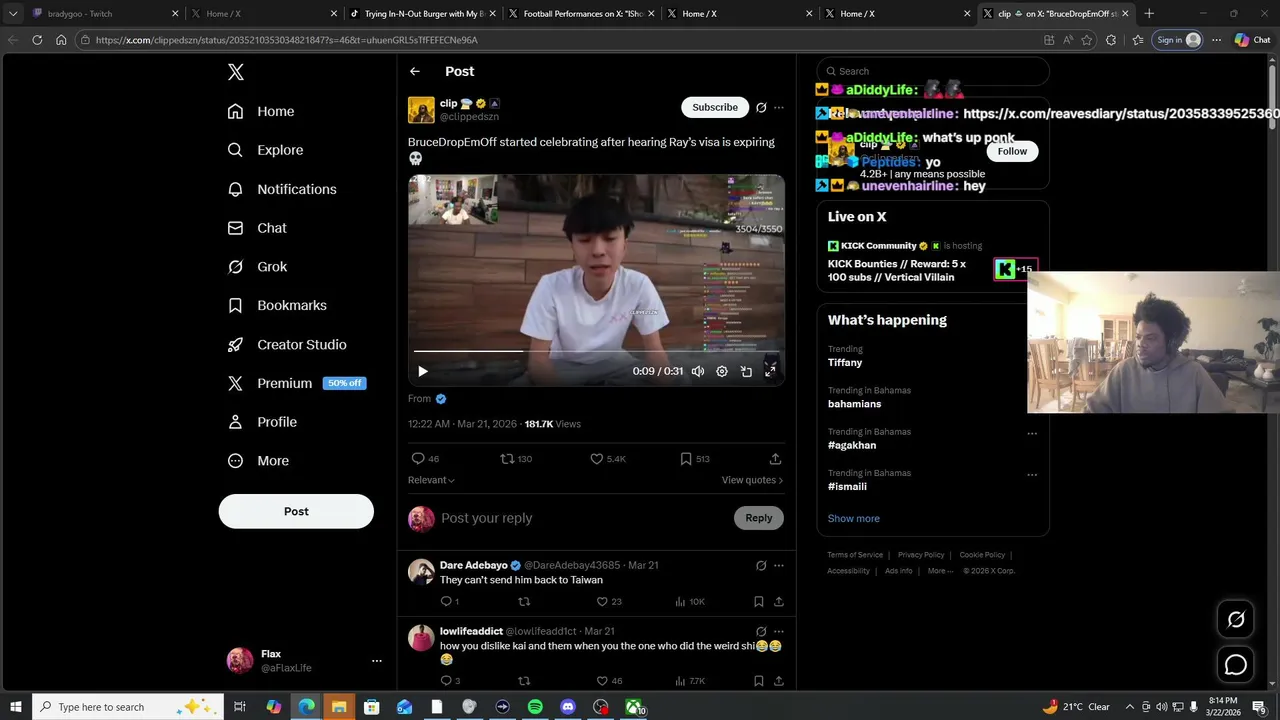This screenshot has width=1280, height=720.
Task: Open Explore from the sidebar
Action: [x=265, y=150]
